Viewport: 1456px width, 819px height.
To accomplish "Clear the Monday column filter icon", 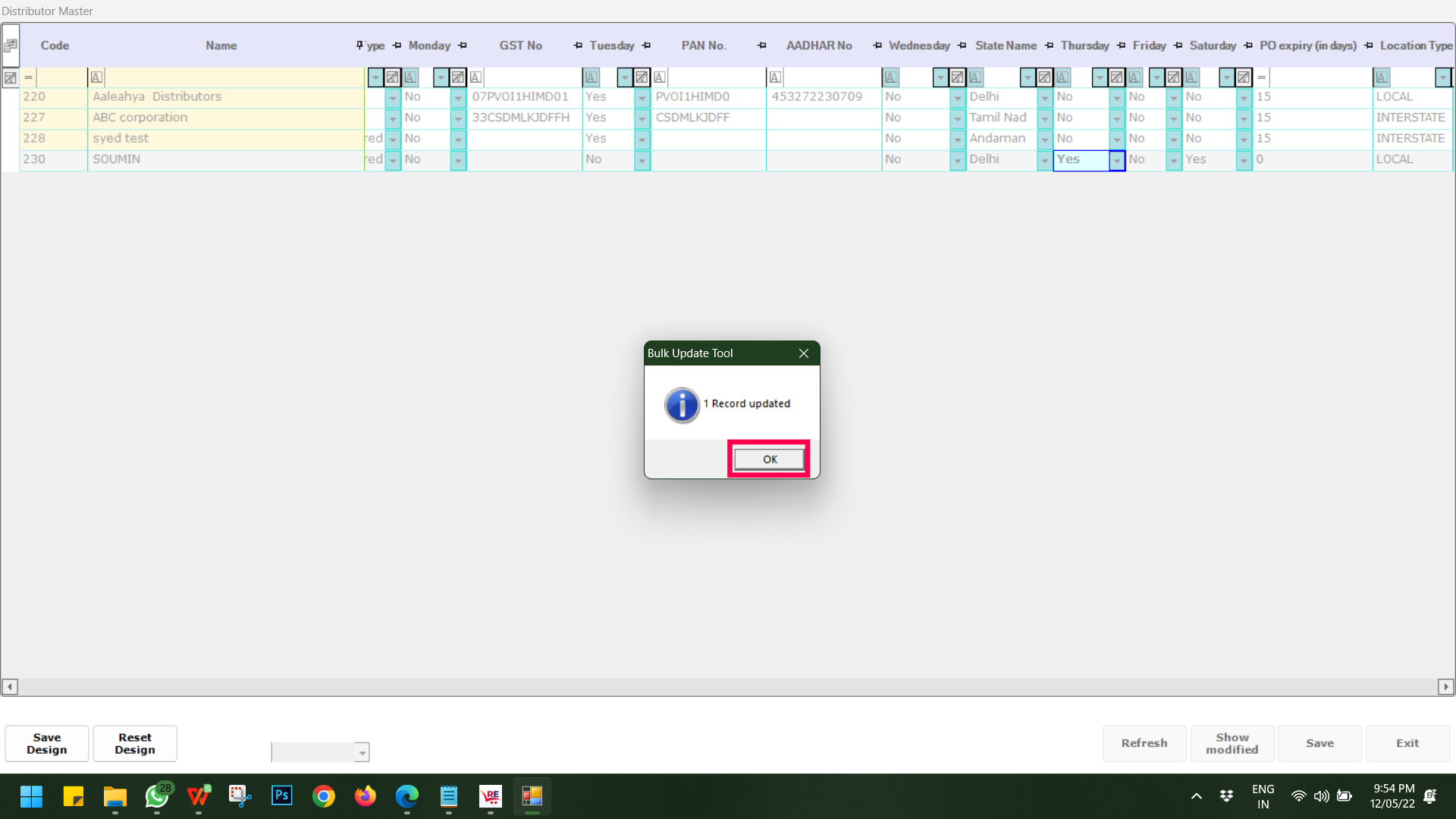I will tap(457, 77).
